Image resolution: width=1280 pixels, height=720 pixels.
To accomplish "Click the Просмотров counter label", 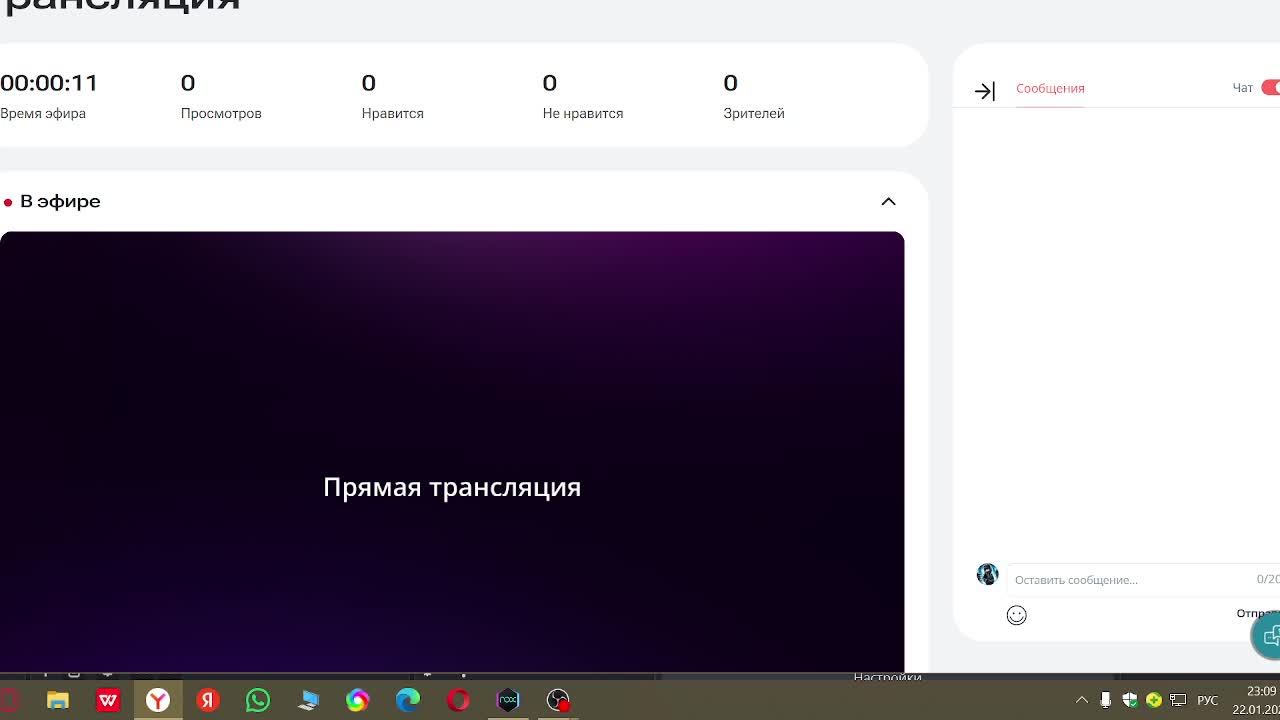I will pyautogui.click(x=221, y=113).
